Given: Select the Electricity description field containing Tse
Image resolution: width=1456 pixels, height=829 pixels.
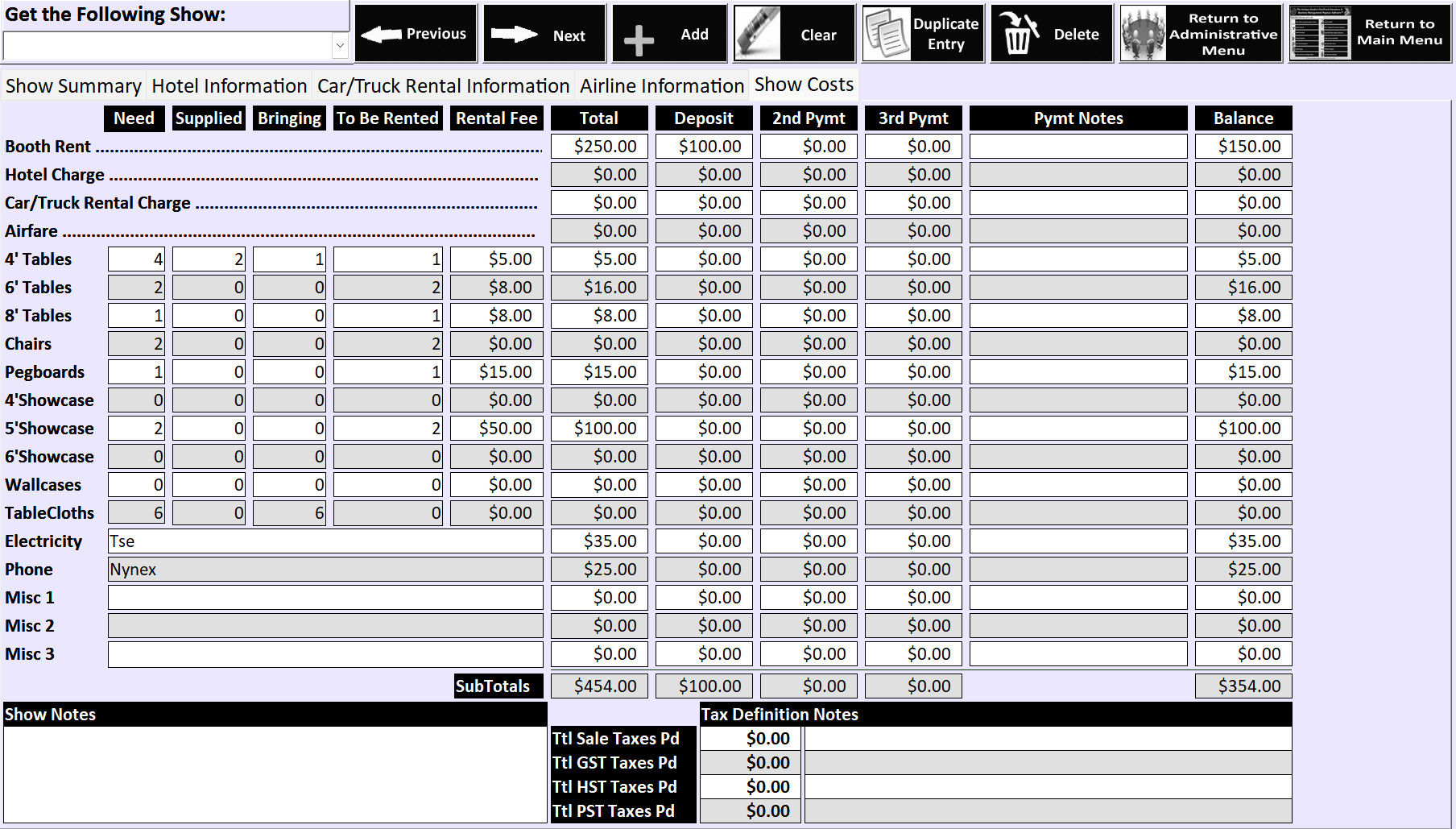Looking at the screenshot, I should (325, 541).
